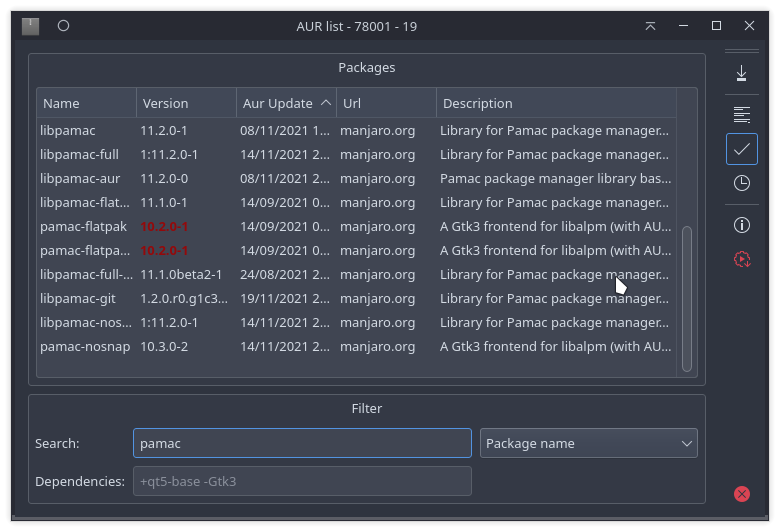Click the 24/08/2021 update date cell
The height and width of the screenshot is (532, 780).
click(x=285, y=274)
